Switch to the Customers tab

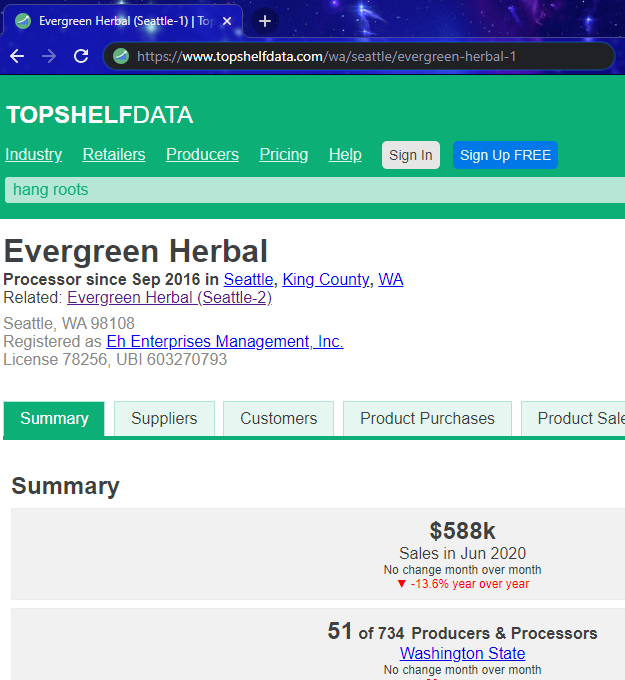(x=278, y=418)
